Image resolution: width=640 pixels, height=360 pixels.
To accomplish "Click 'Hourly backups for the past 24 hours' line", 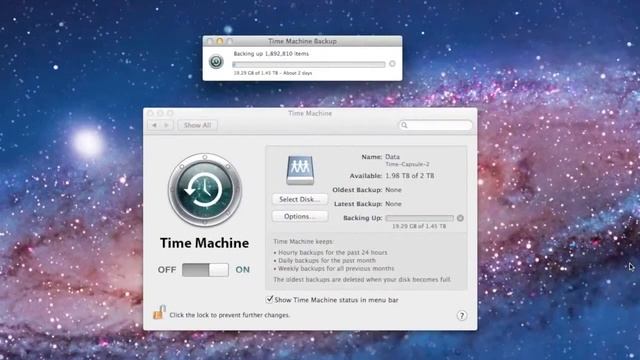I will (x=333, y=252).
